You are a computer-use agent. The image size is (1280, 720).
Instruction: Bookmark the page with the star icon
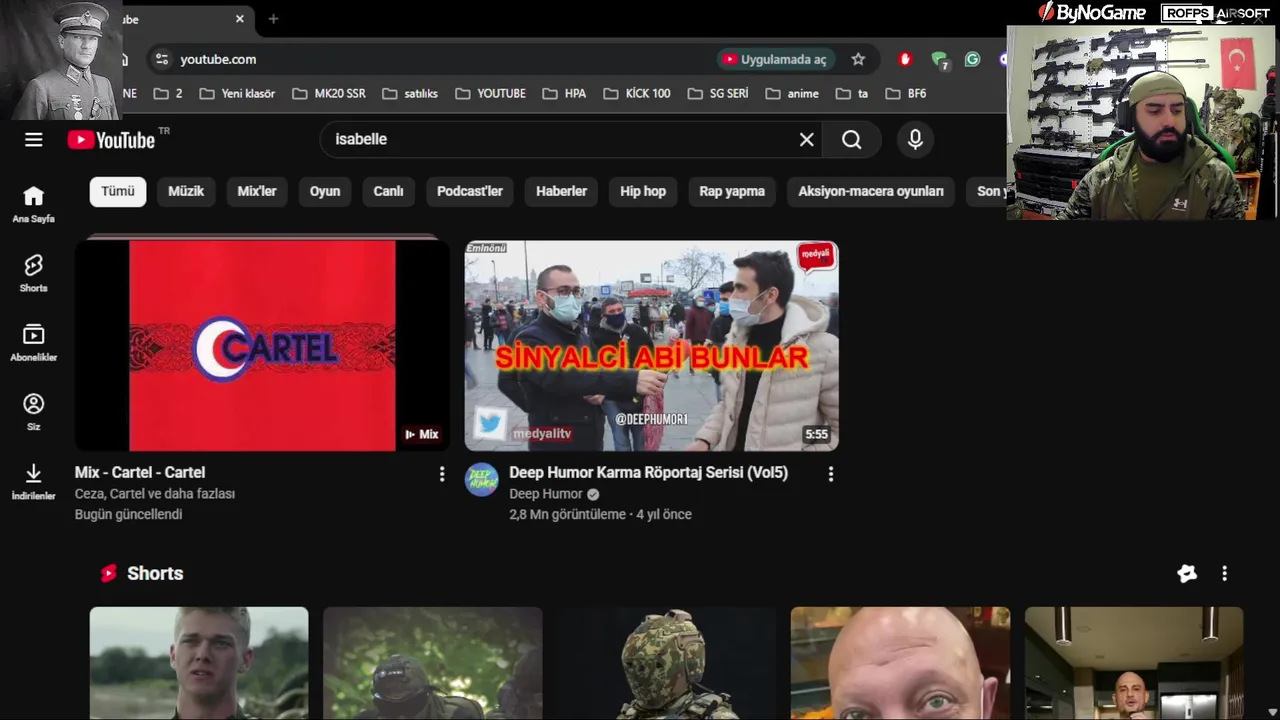point(858,59)
